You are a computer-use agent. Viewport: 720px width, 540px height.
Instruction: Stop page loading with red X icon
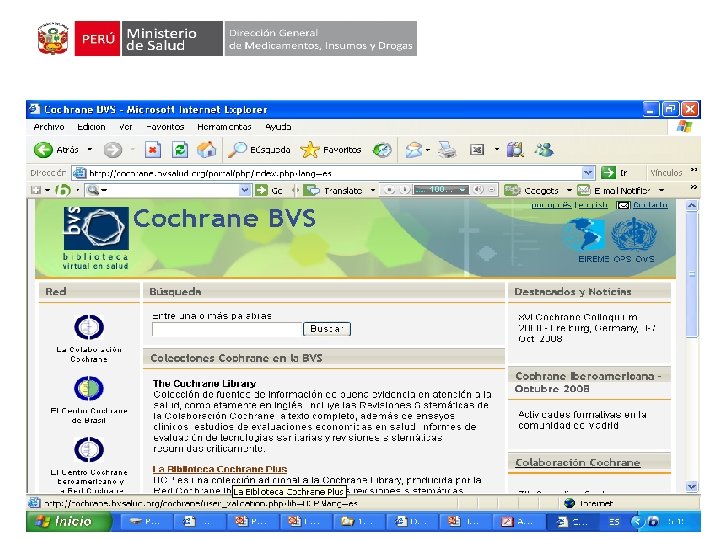click(x=153, y=150)
